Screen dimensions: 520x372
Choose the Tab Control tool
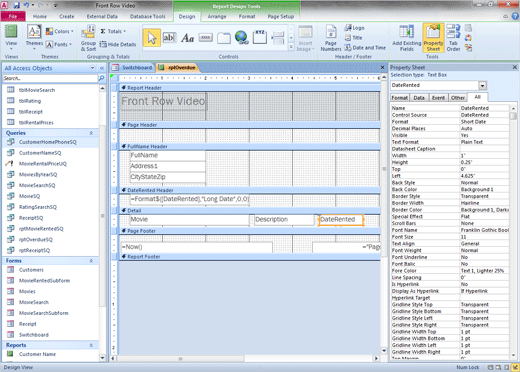coord(224,38)
